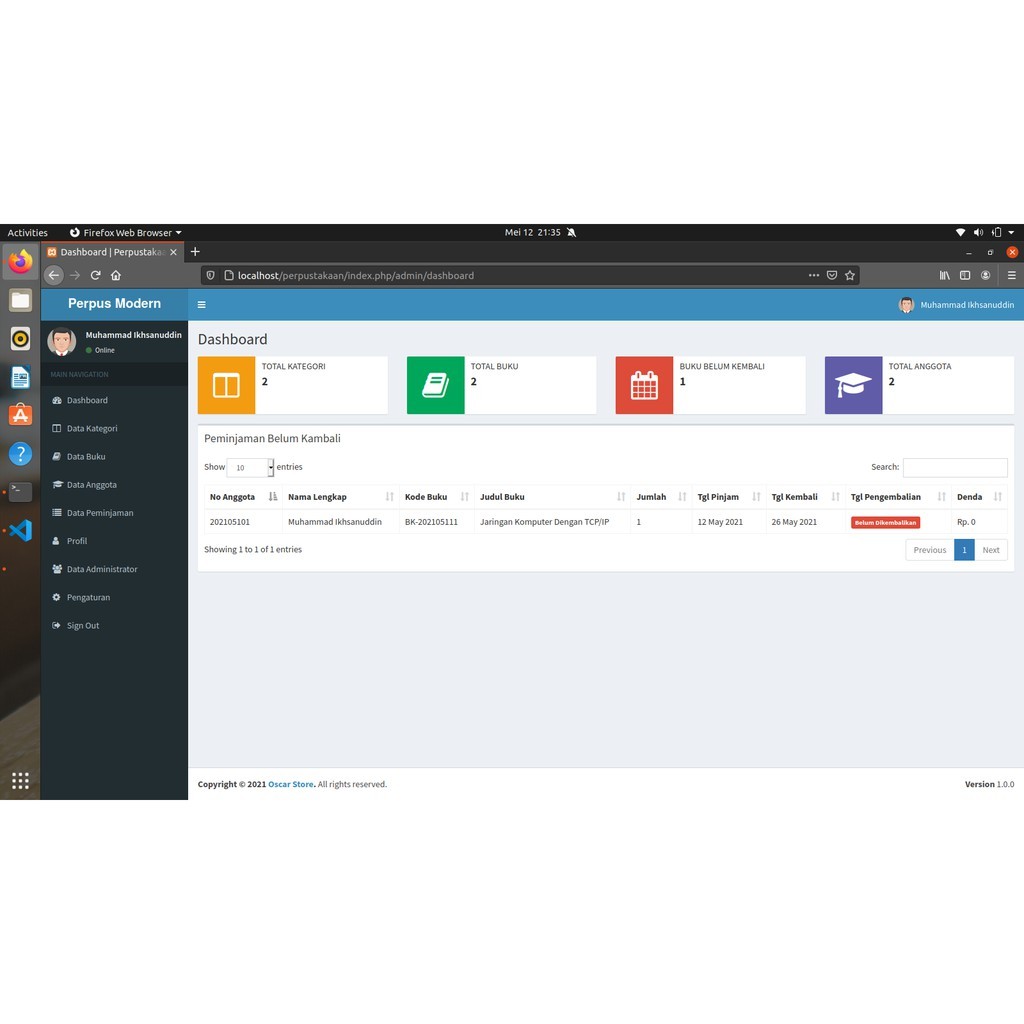This screenshot has width=1024, height=1024.
Task: Click the Next pagination button
Action: coord(991,549)
